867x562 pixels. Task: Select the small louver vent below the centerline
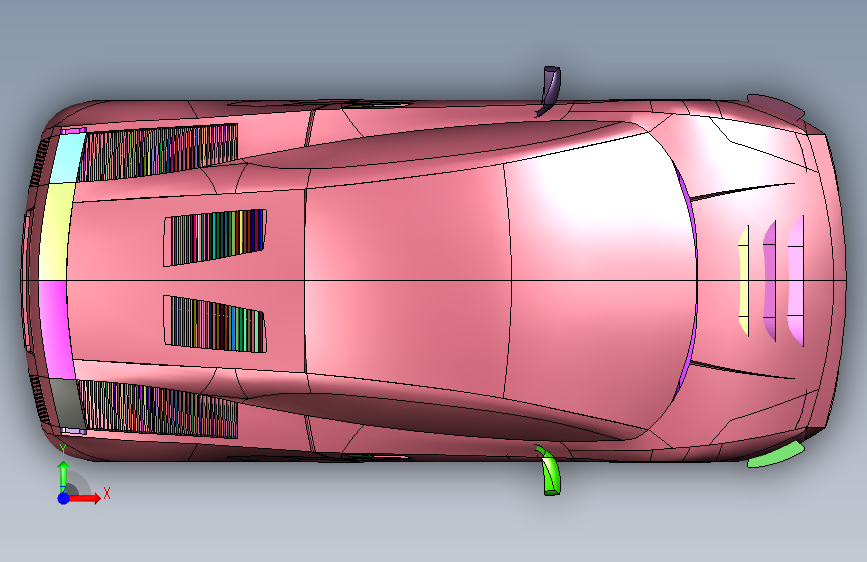[216, 324]
